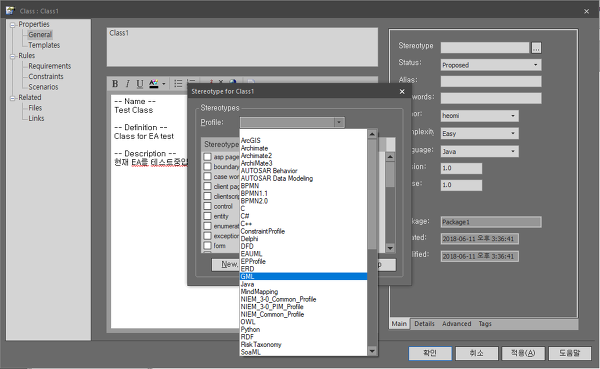
Task: Click profile list scrollbar up arrow
Action: point(372,134)
